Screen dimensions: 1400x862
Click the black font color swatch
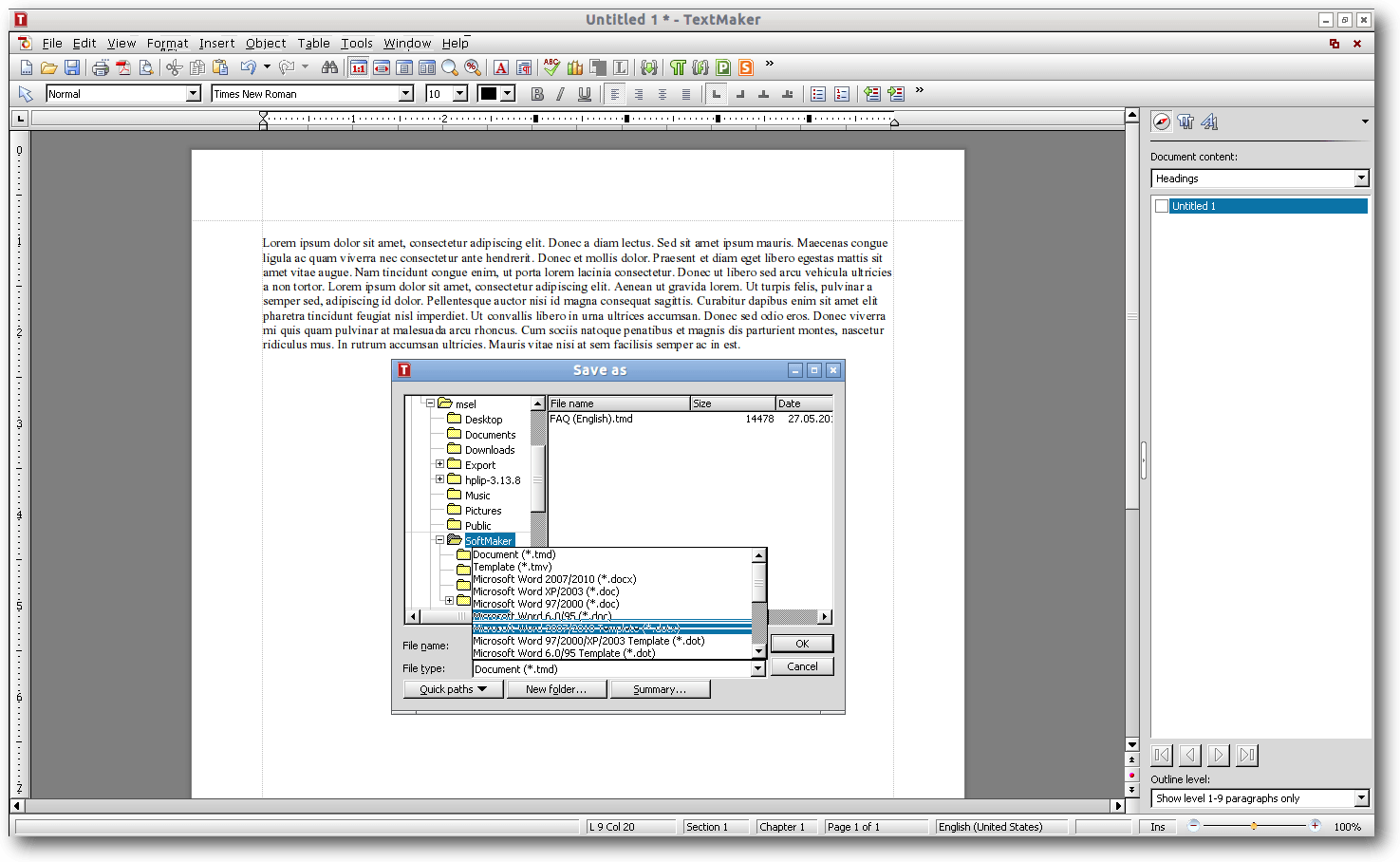tap(489, 94)
